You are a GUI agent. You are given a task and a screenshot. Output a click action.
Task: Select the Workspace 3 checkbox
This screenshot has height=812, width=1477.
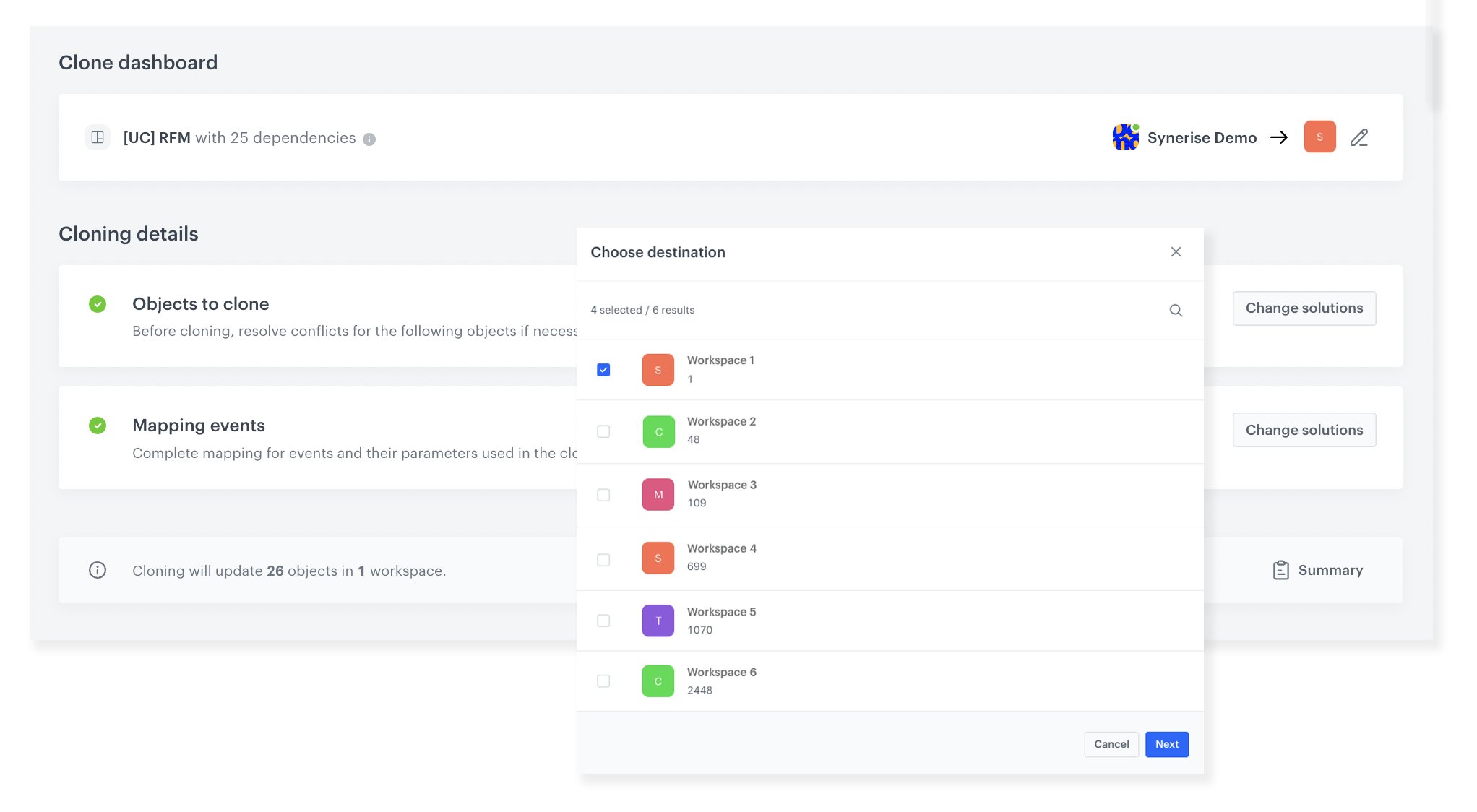point(603,495)
